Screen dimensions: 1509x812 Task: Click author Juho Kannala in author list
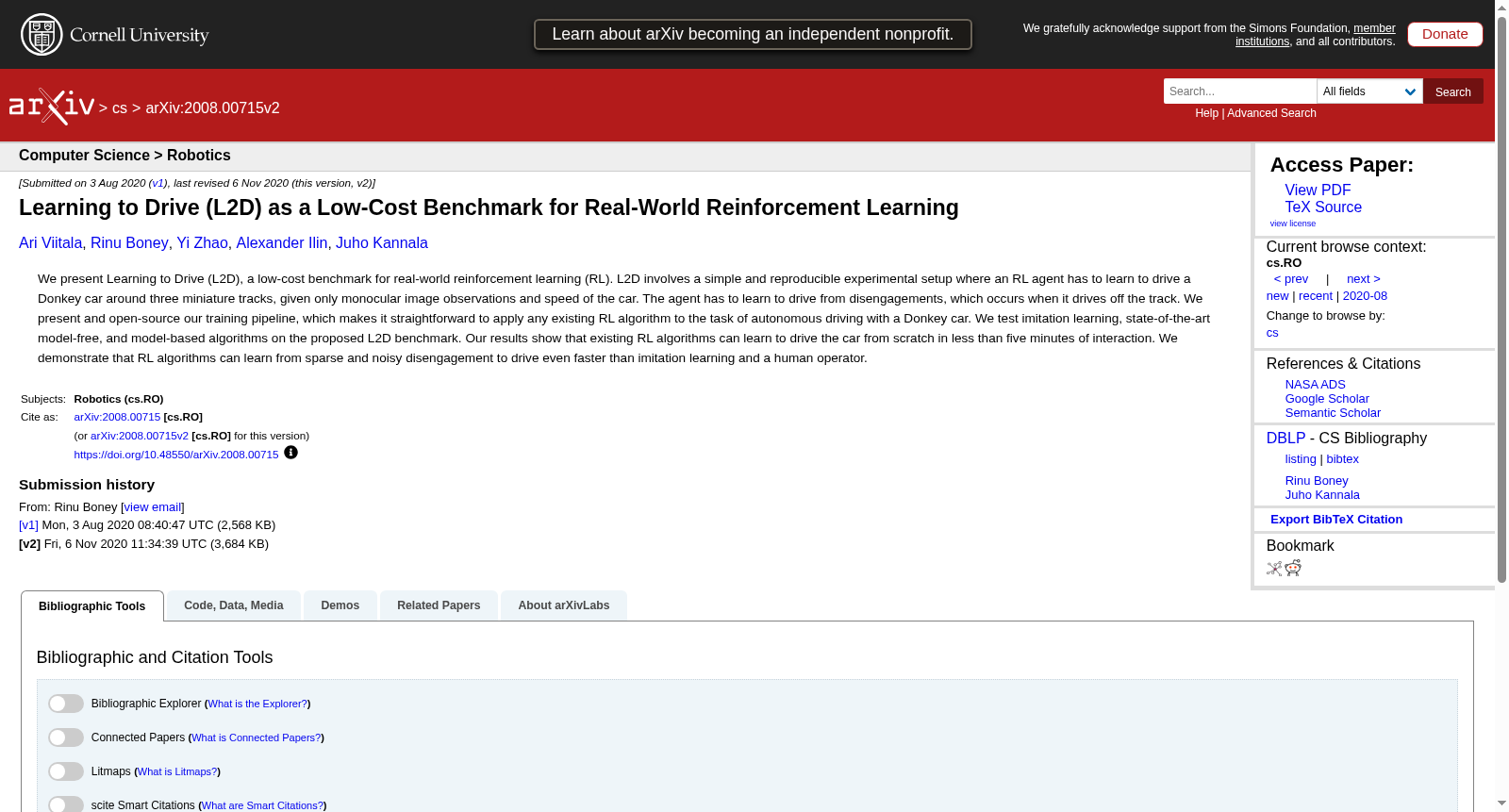coord(382,243)
